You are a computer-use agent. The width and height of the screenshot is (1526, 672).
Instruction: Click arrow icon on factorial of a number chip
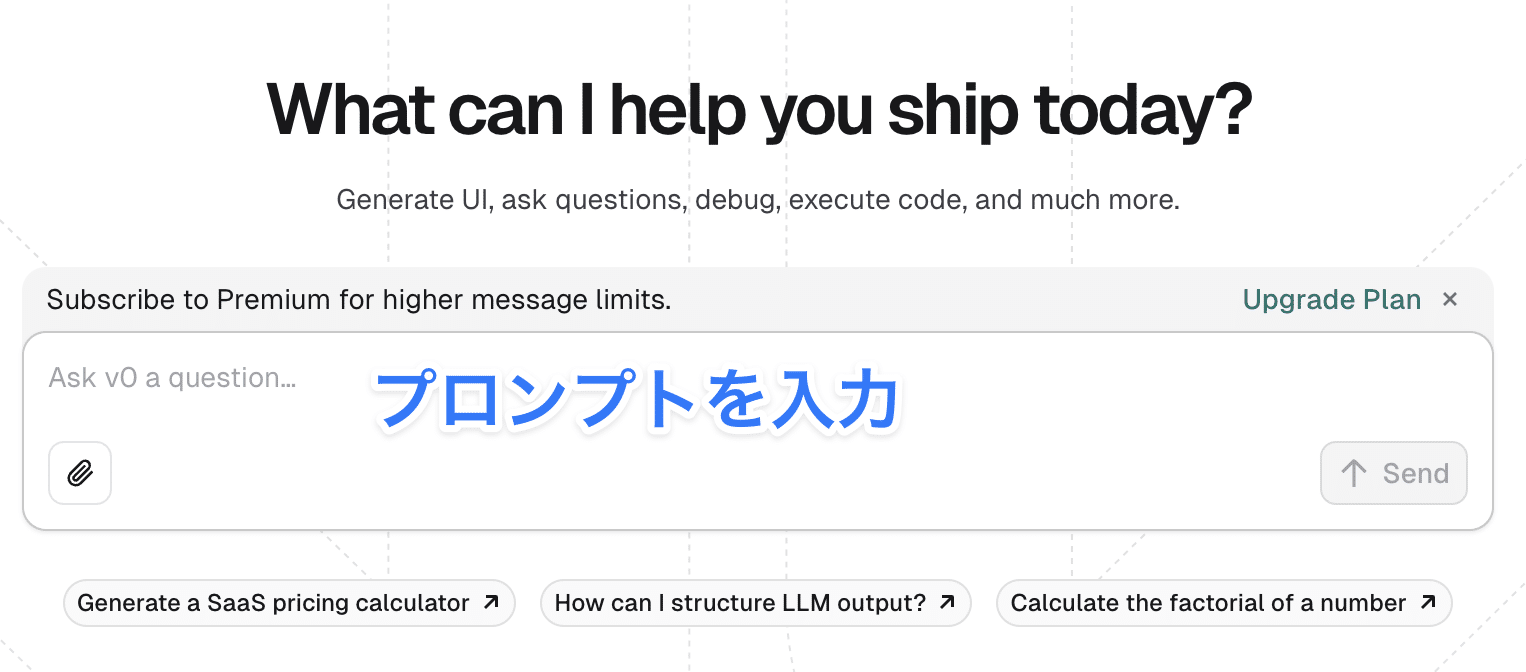click(1428, 603)
